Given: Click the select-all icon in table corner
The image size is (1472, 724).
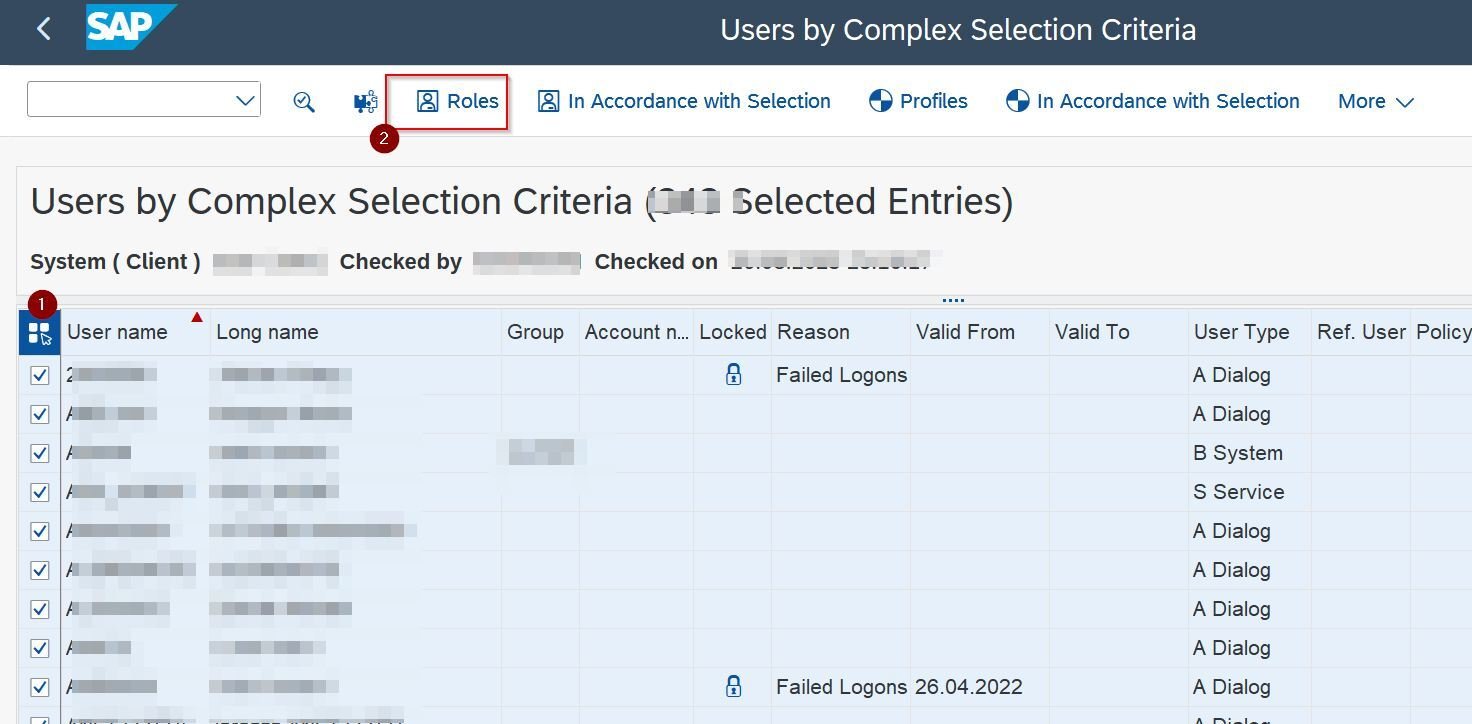Looking at the screenshot, I should (40, 333).
